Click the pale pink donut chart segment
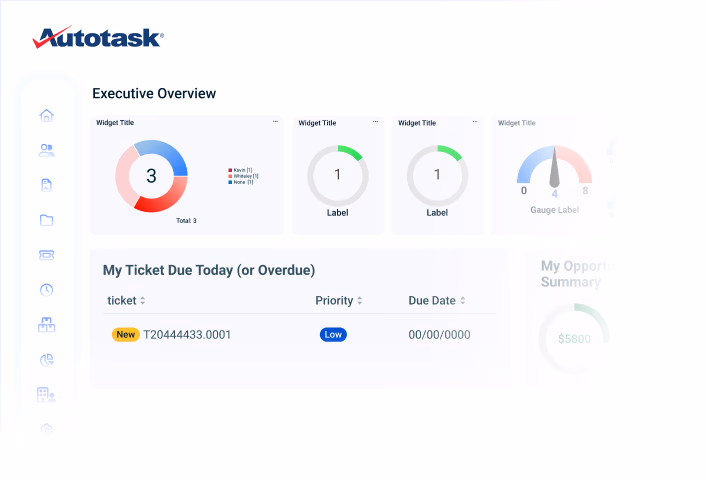 point(123,176)
